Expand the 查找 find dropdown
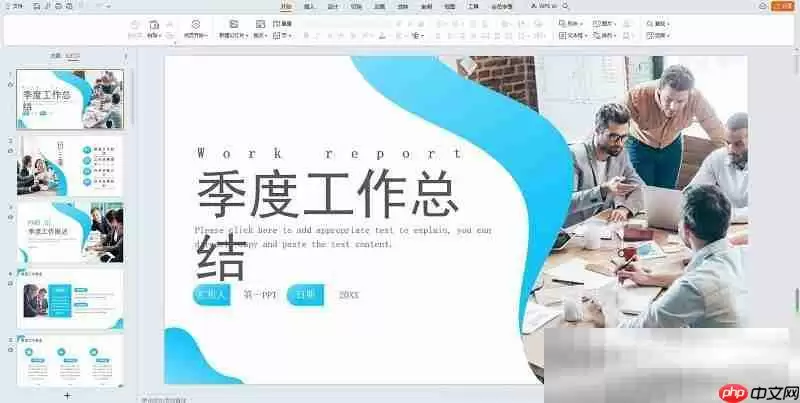The width and height of the screenshot is (800, 403). [658, 24]
